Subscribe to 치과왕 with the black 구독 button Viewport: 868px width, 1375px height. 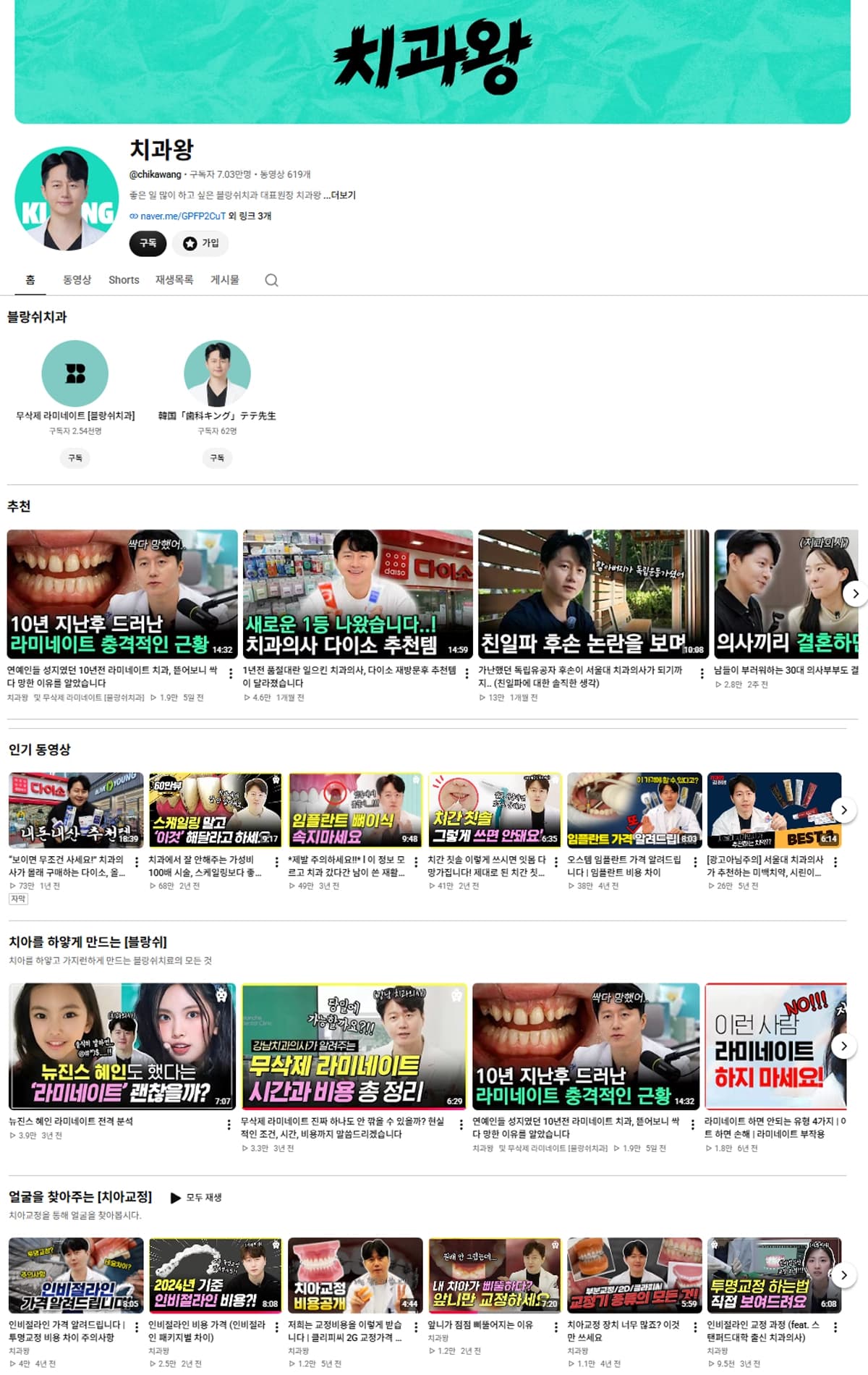[x=148, y=243]
